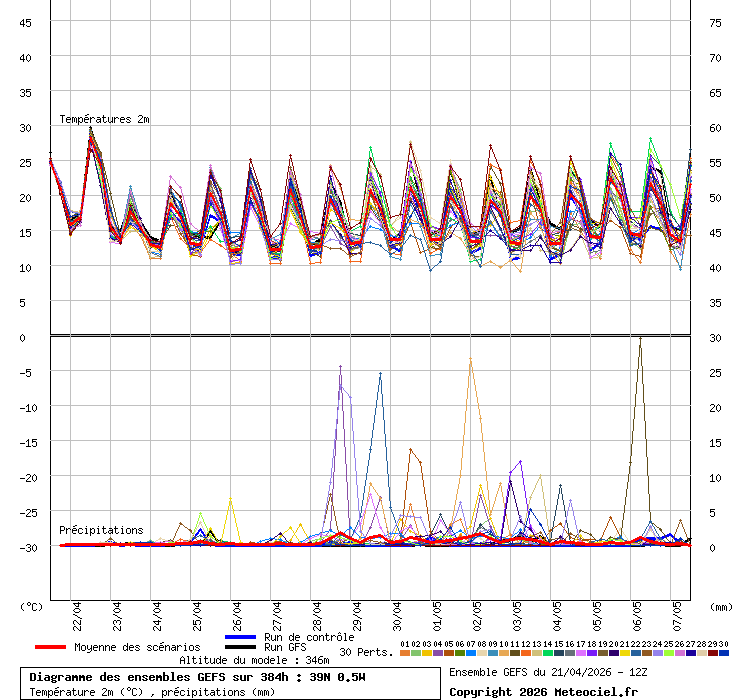Click the Températures 2m chart label

[104, 119]
